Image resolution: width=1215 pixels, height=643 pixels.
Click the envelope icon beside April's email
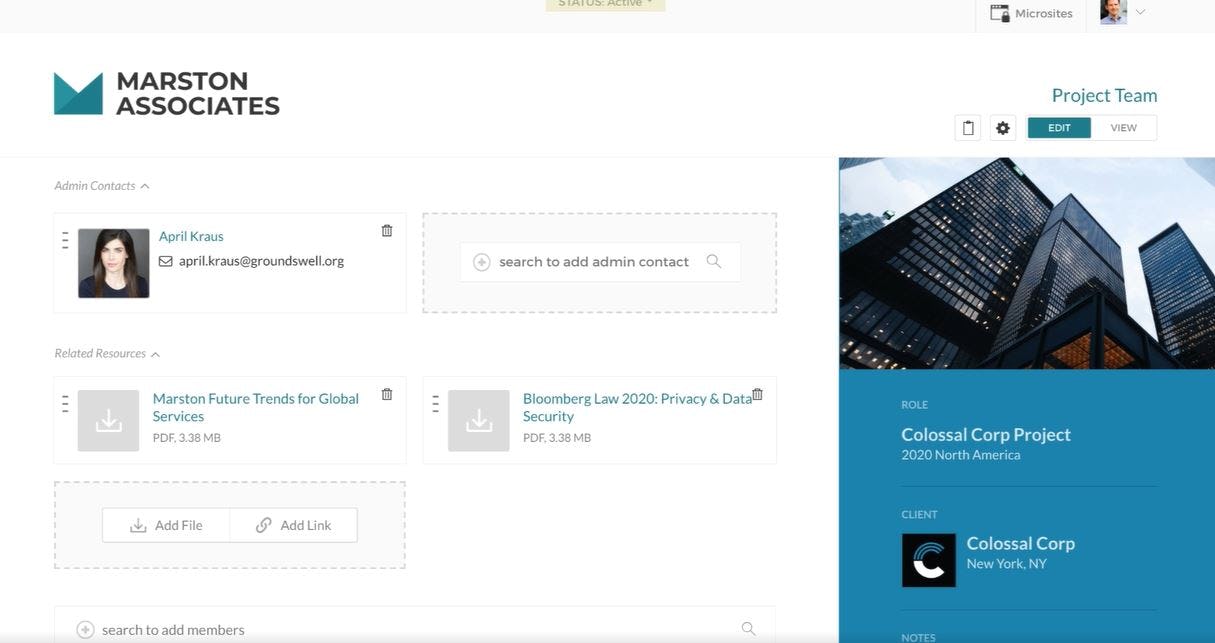tap(164, 259)
